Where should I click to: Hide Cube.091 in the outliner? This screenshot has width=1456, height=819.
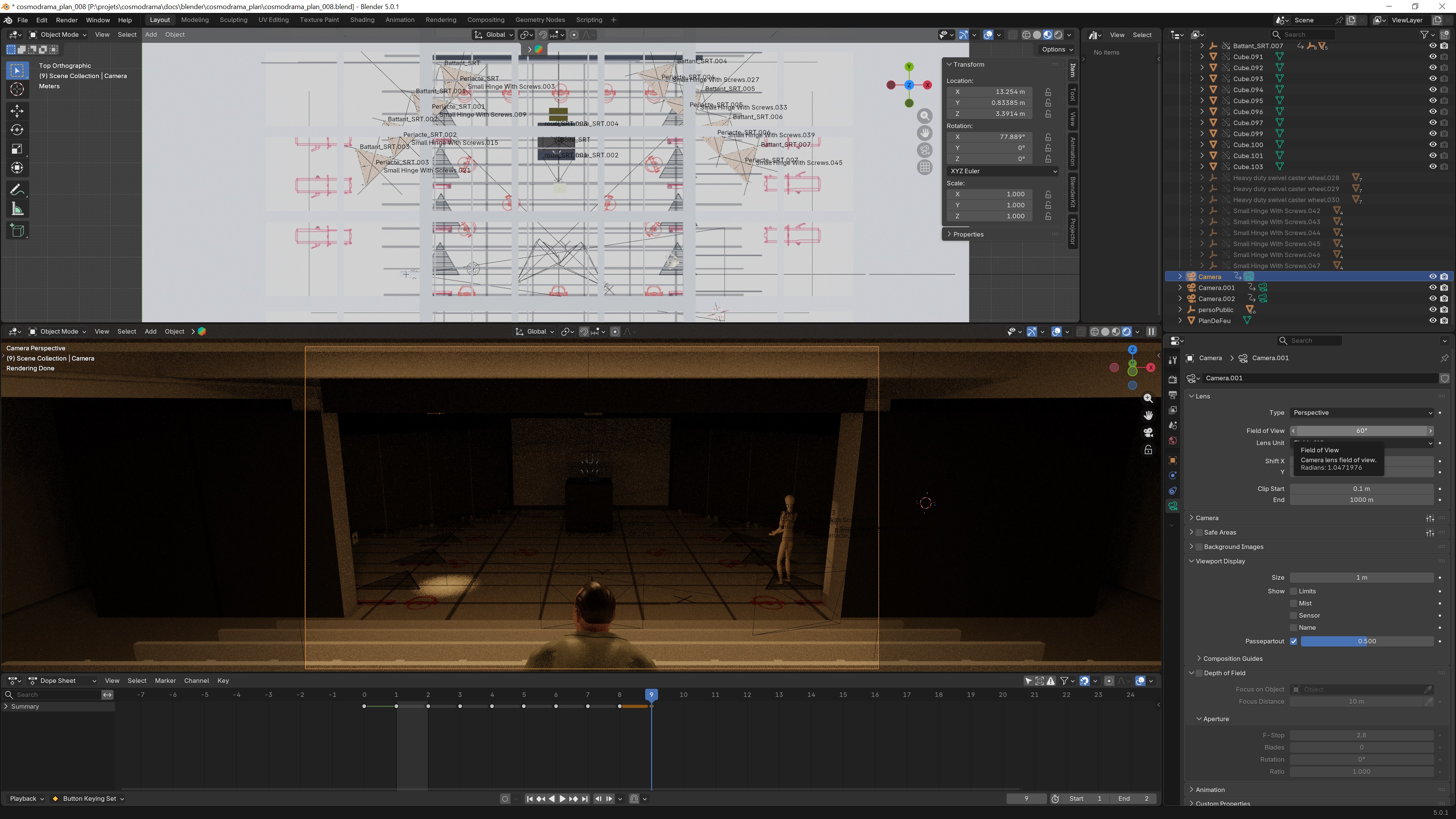(1432, 56)
